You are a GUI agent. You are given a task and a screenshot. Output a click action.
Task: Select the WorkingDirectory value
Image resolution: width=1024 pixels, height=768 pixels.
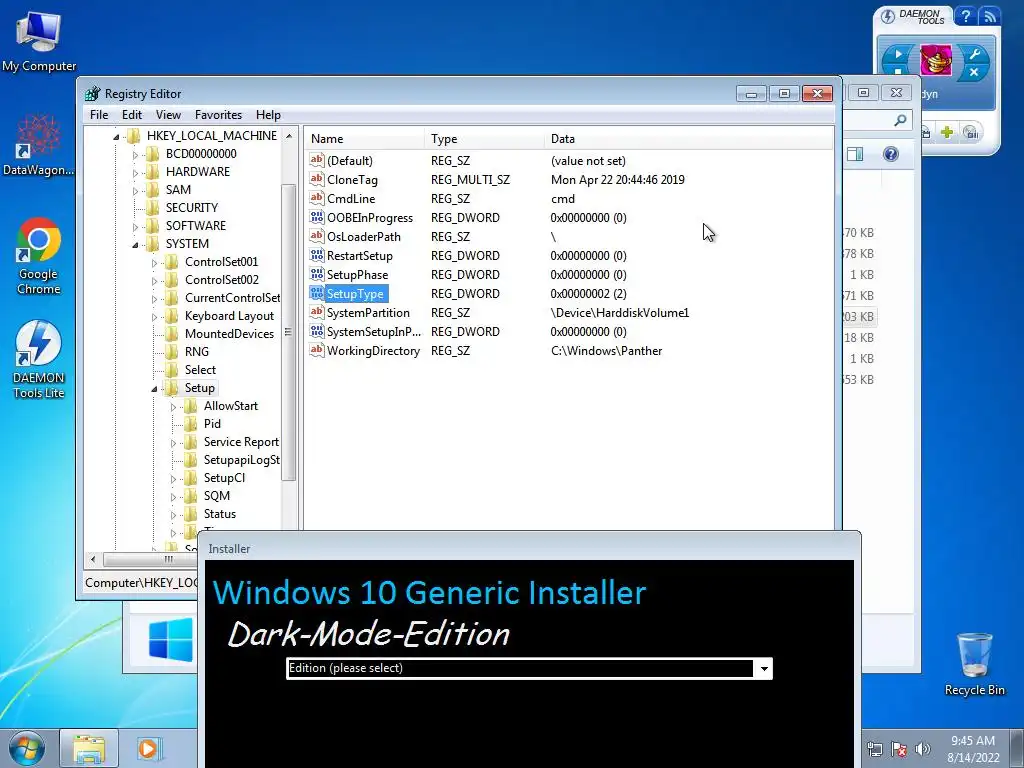[x=373, y=351]
